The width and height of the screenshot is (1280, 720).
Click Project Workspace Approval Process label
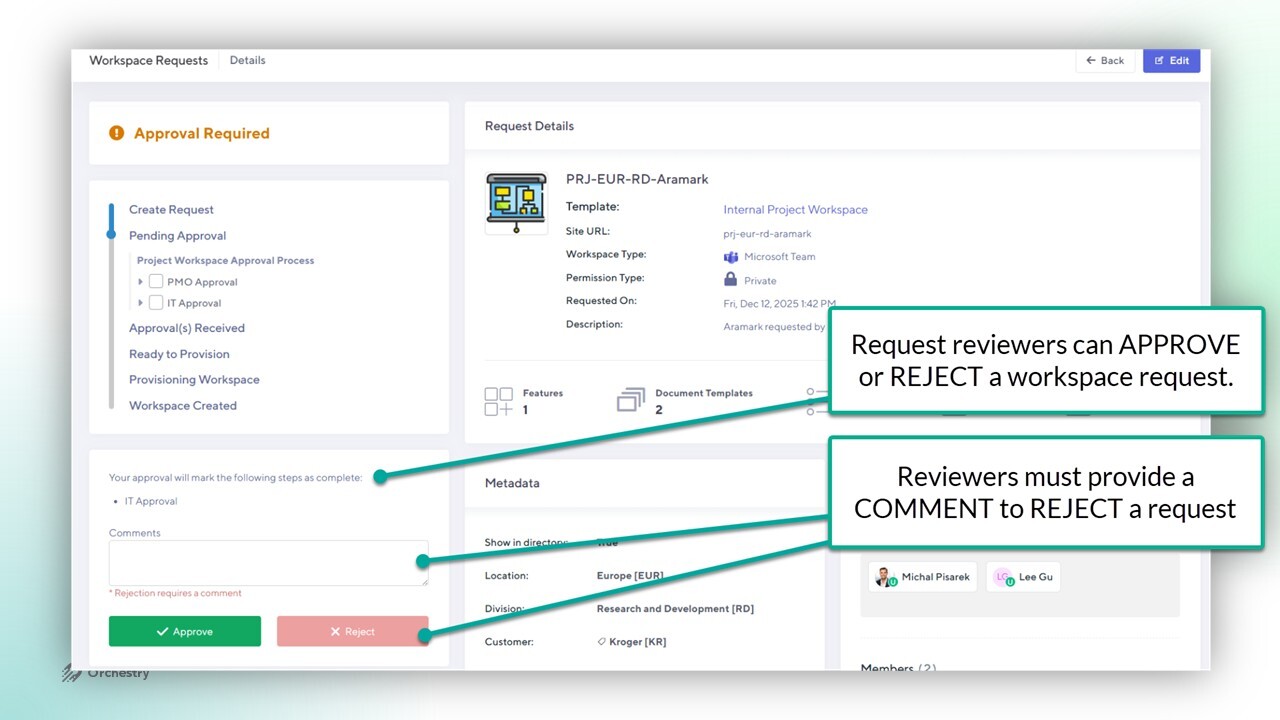click(x=226, y=261)
